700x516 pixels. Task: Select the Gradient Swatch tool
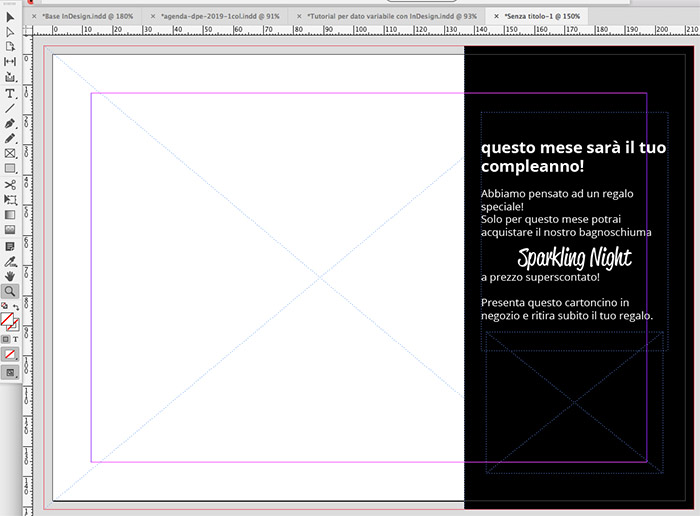pos(10,215)
